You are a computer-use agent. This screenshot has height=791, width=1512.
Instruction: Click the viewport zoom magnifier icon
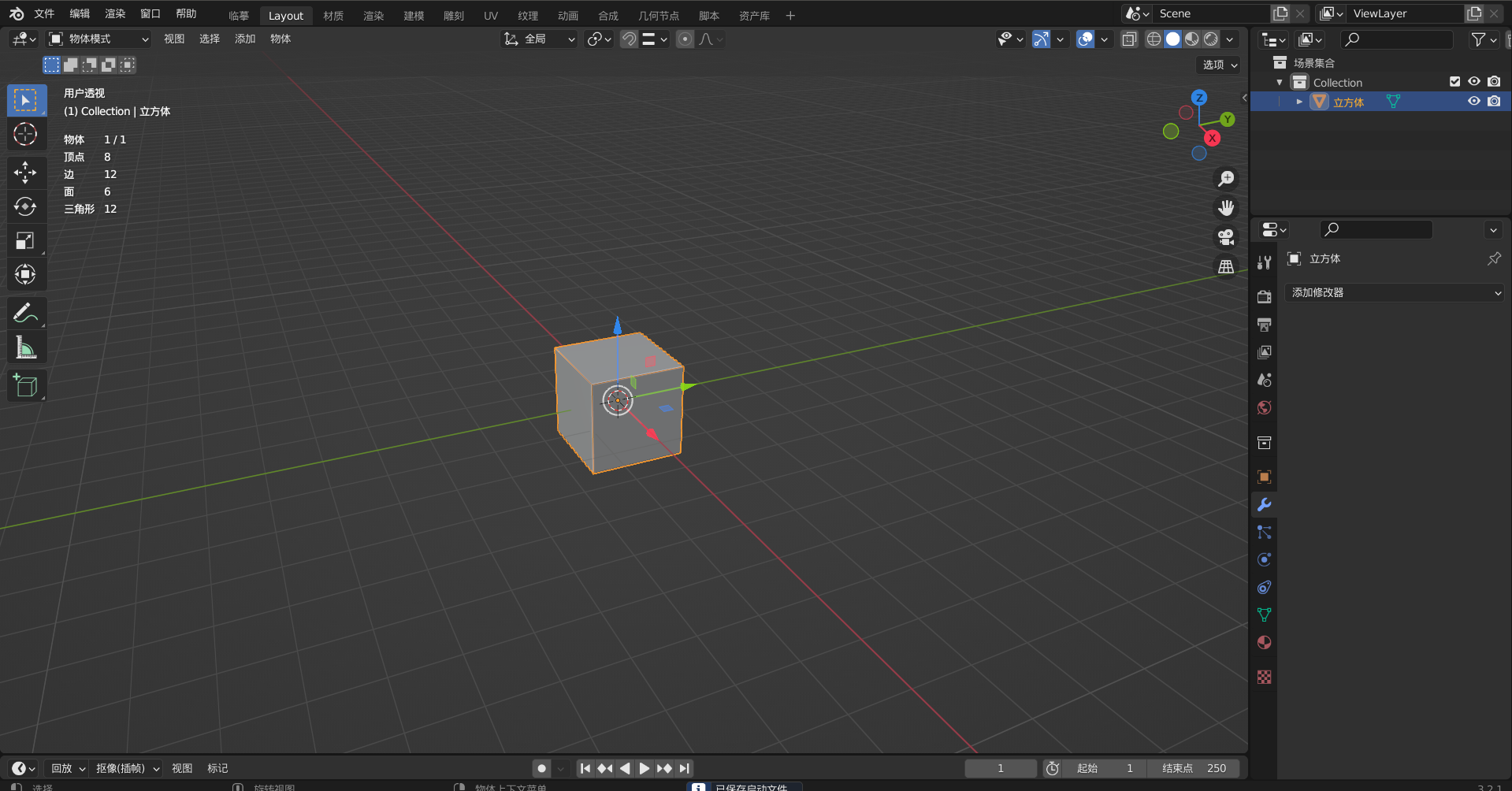pos(1226,179)
